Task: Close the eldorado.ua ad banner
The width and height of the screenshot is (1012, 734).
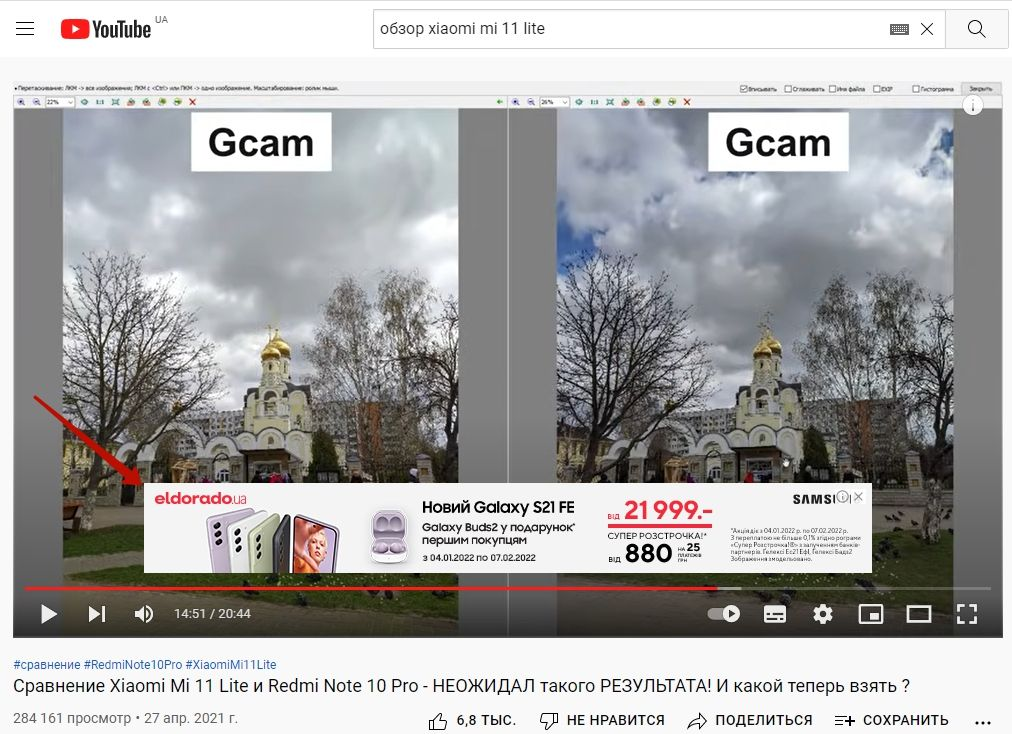Action: pyautogui.click(x=858, y=496)
